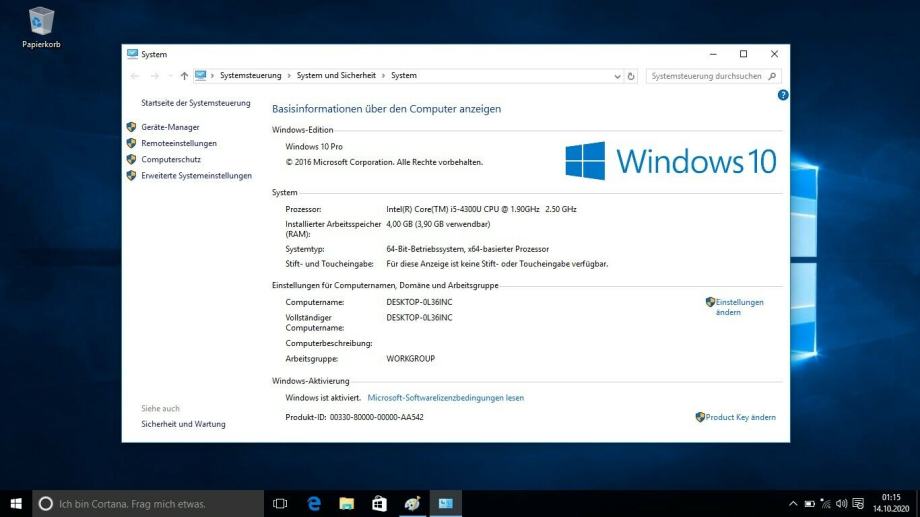This screenshot has width=920, height=517.
Task: Click the Cortana search box
Action: [x=148, y=504]
